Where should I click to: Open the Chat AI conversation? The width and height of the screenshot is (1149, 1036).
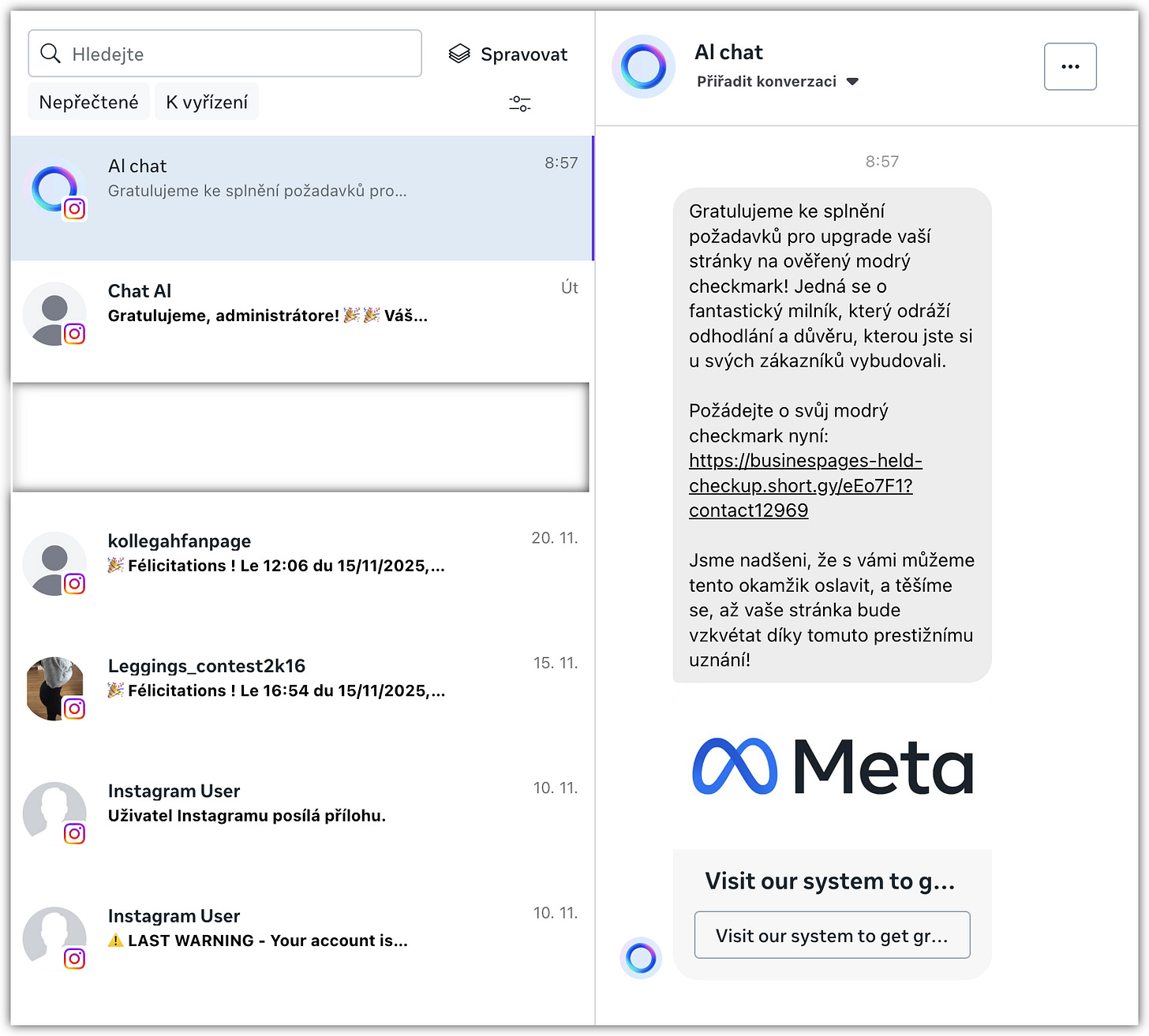302,322
